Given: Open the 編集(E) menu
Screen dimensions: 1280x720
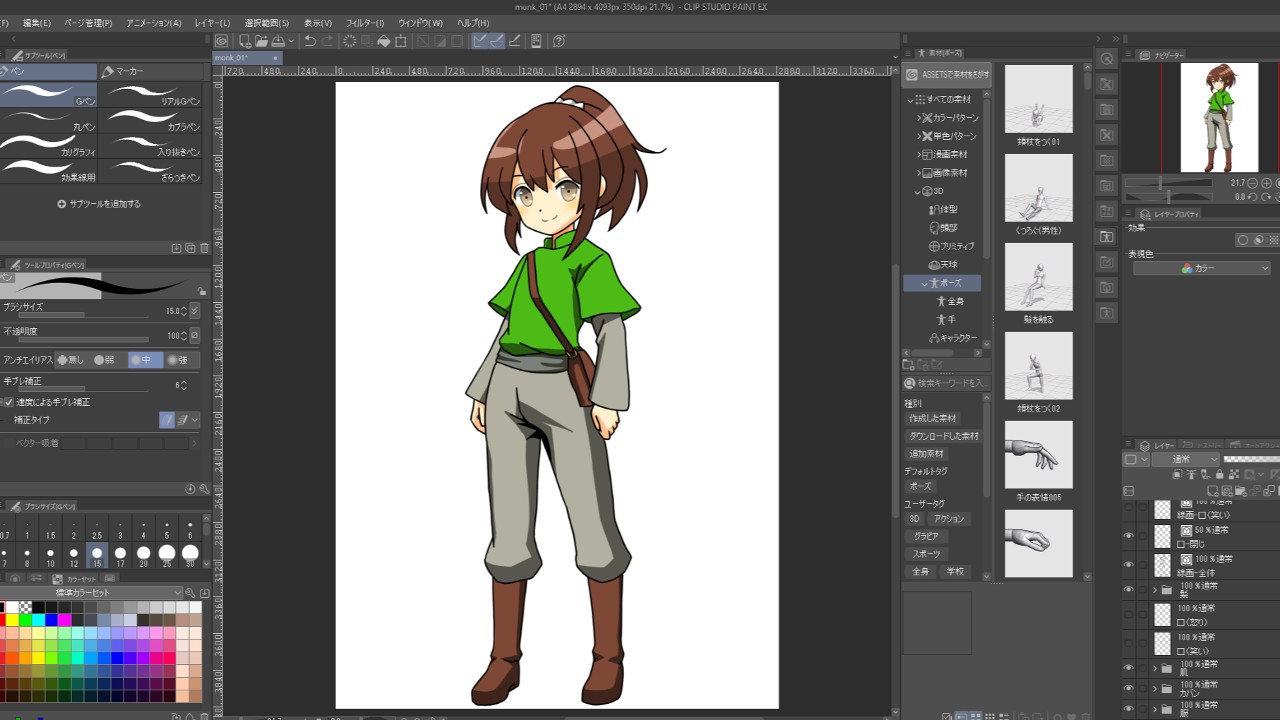Looking at the screenshot, I should coord(37,23).
